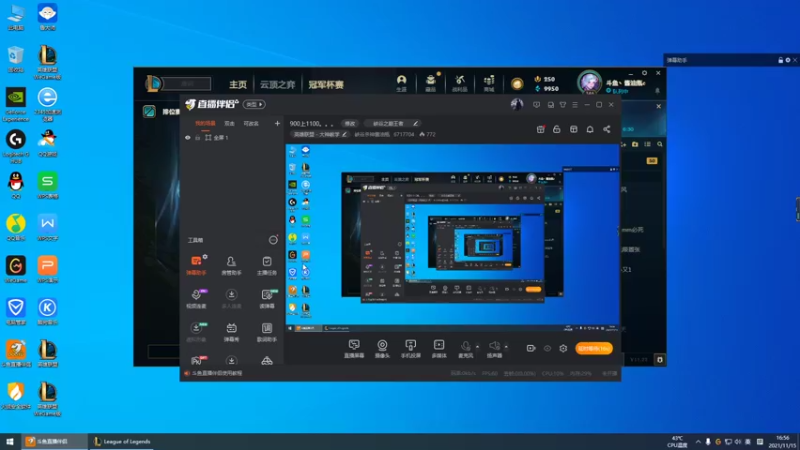This screenshot has width=800, height=450.
Task: Mute the 扬声器 speaker
Action: (x=494, y=349)
